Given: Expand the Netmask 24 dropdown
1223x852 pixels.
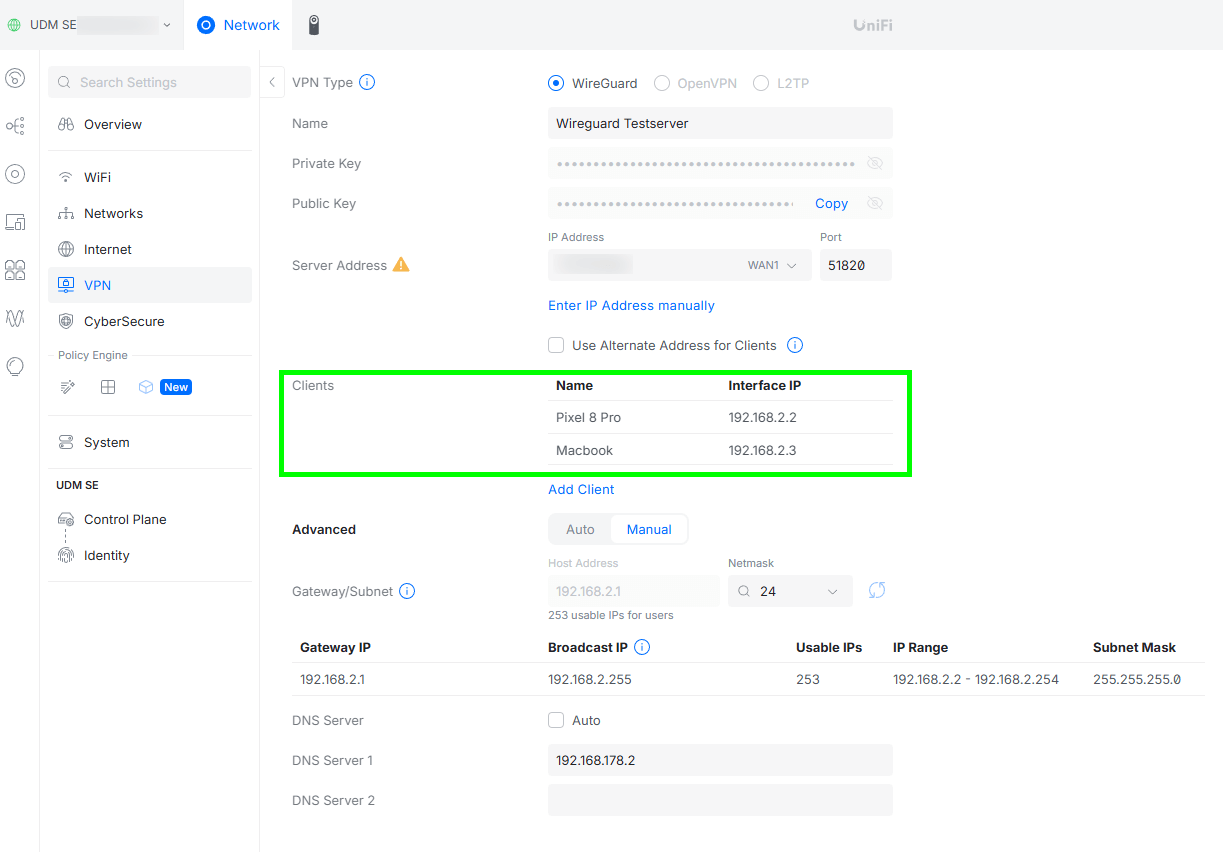Looking at the screenshot, I should (x=790, y=591).
